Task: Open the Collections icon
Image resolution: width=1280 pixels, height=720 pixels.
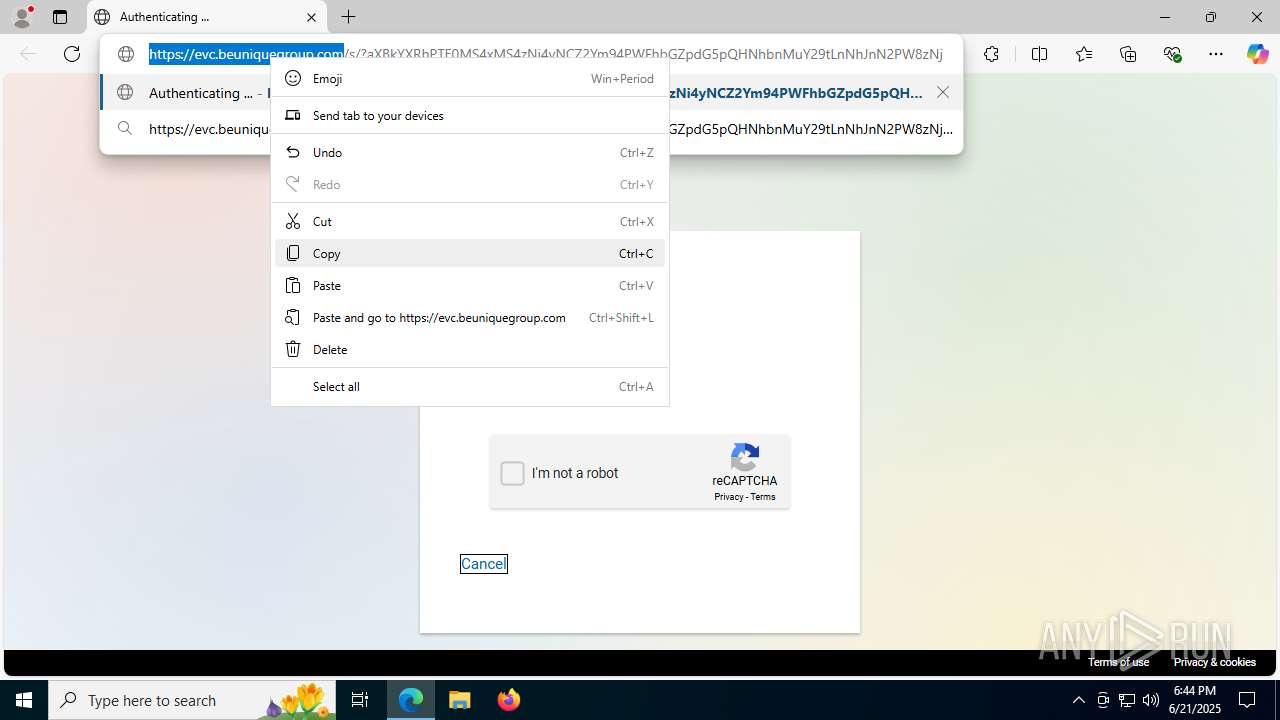Action: [1128, 54]
